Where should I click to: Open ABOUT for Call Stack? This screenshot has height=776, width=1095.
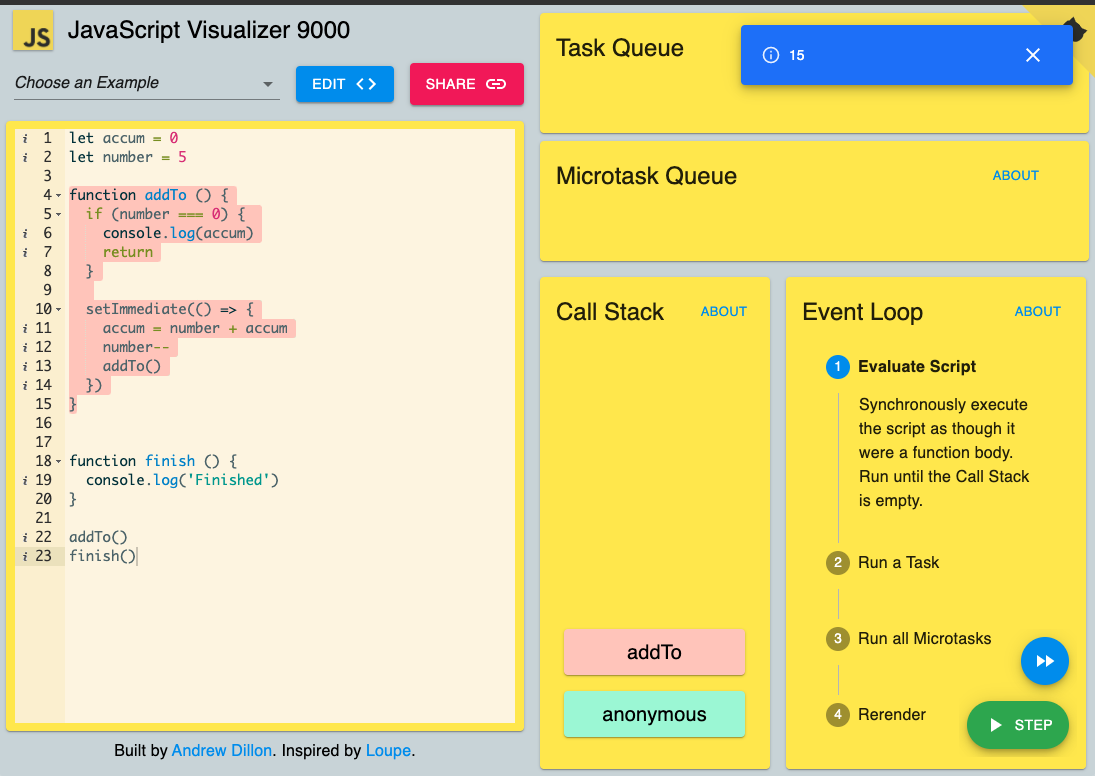723,312
